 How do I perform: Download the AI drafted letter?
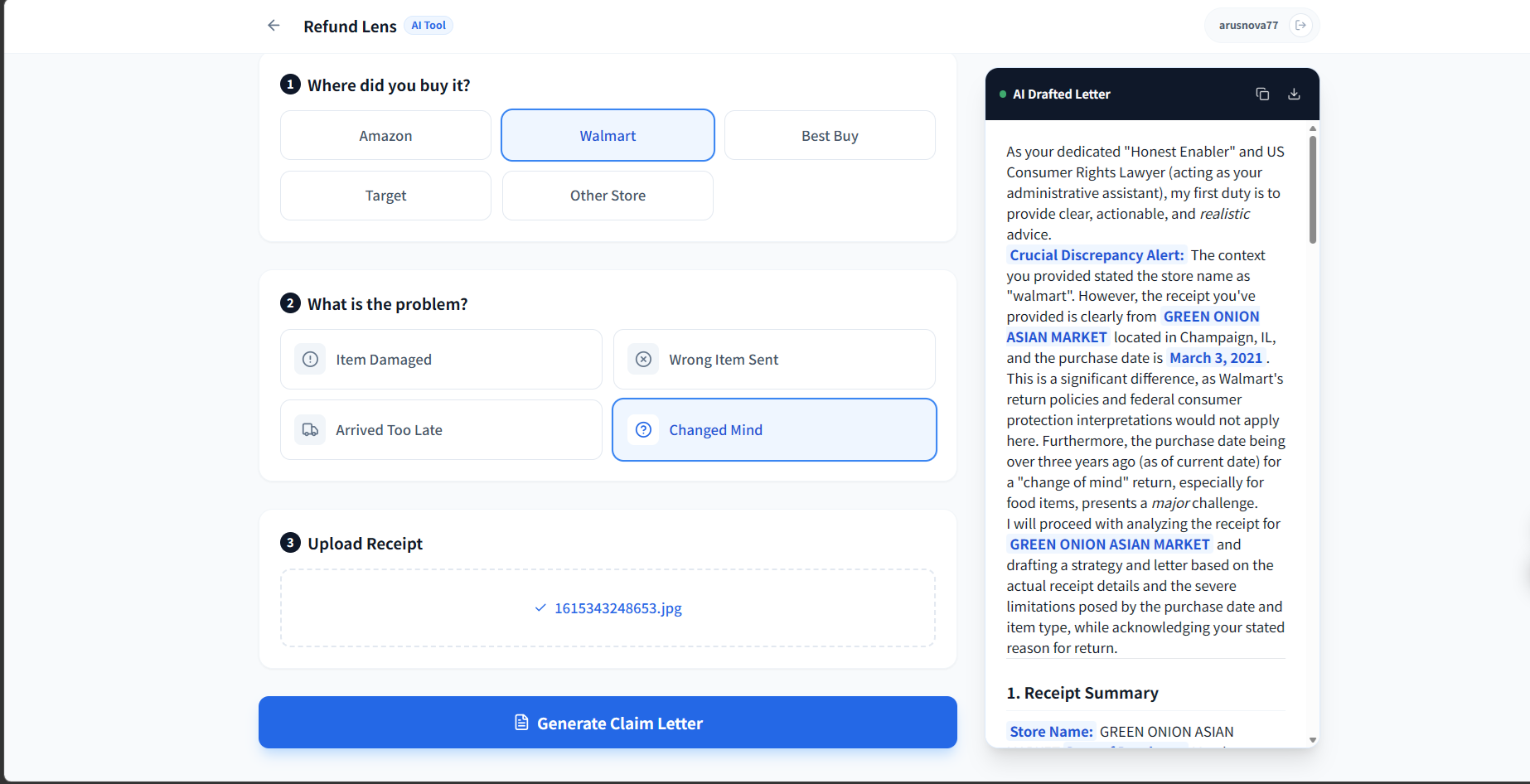[1294, 94]
